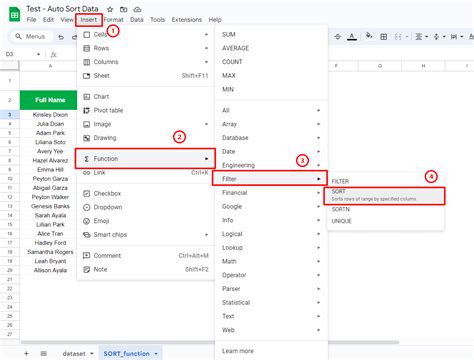Expand the text wrapping dropdown arrow
This screenshot has width=474, height=360.
[x=462, y=37]
